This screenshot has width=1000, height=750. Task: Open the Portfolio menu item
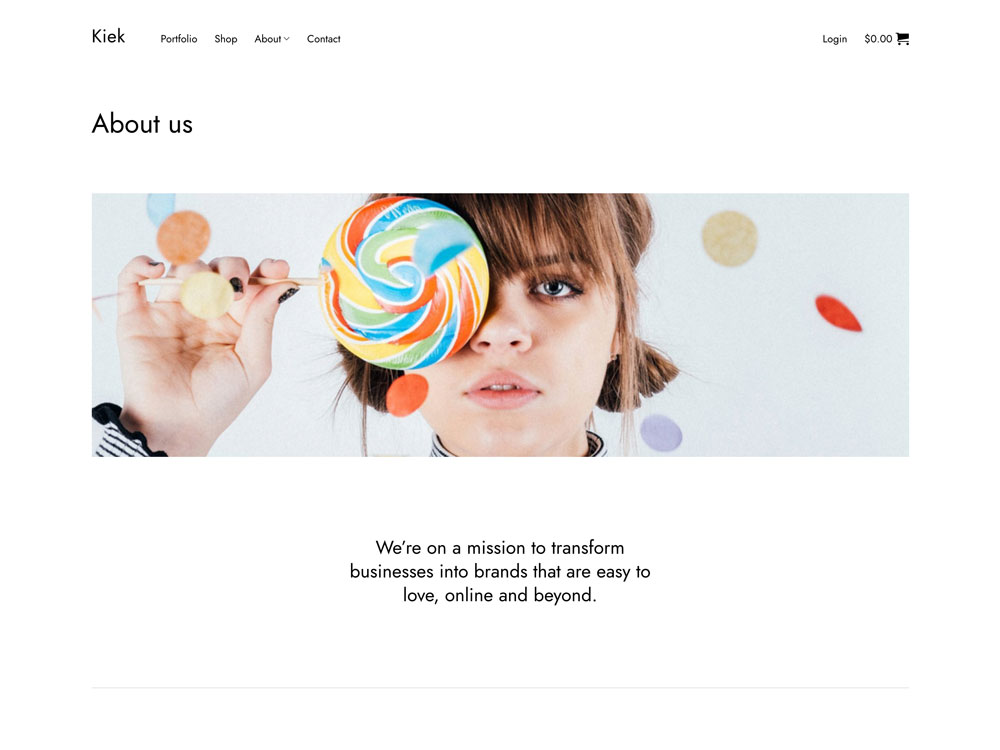pyautogui.click(x=179, y=39)
